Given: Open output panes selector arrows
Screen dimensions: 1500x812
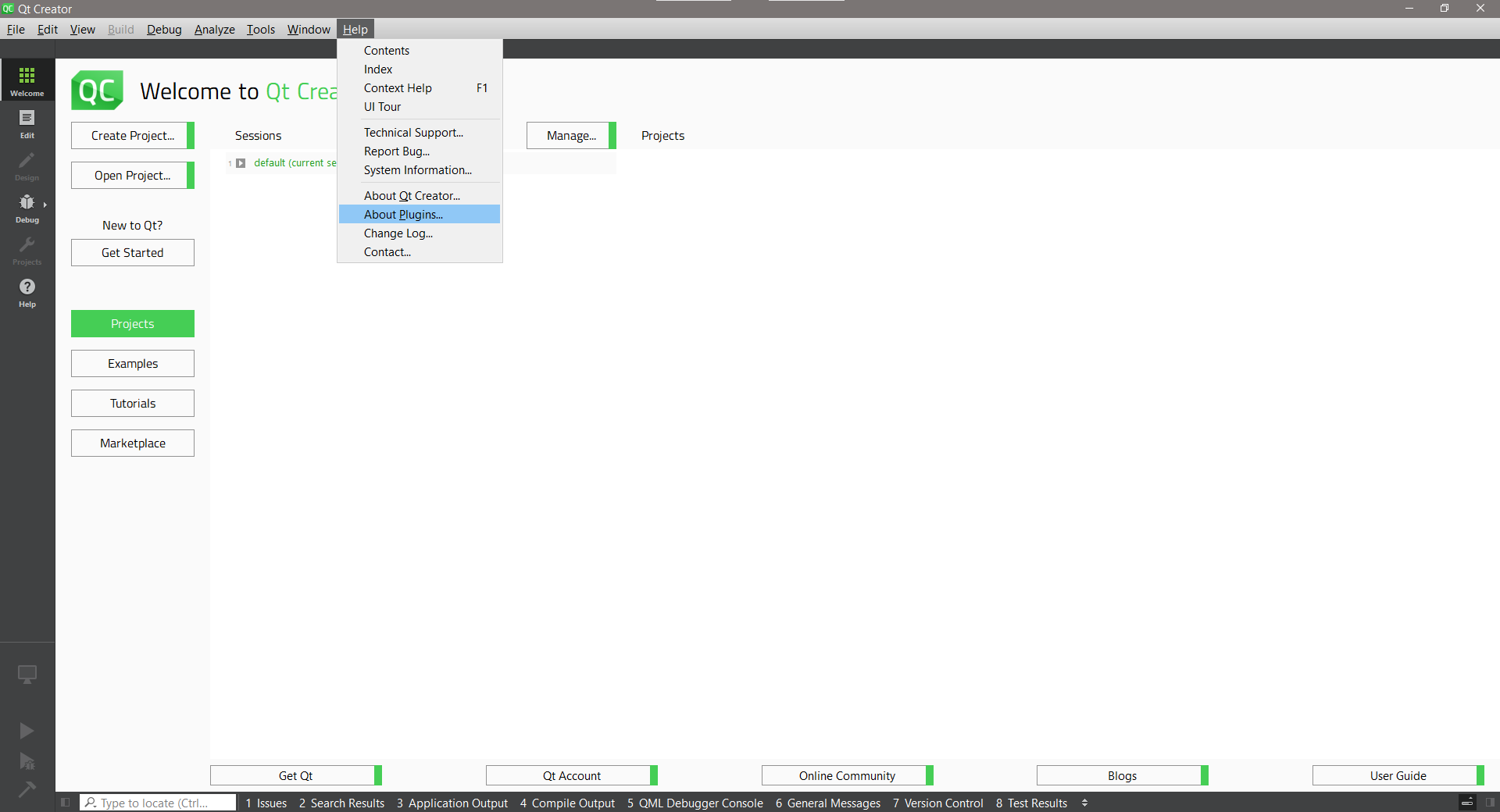Looking at the screenshot, I should click(x=1084, y=803).
